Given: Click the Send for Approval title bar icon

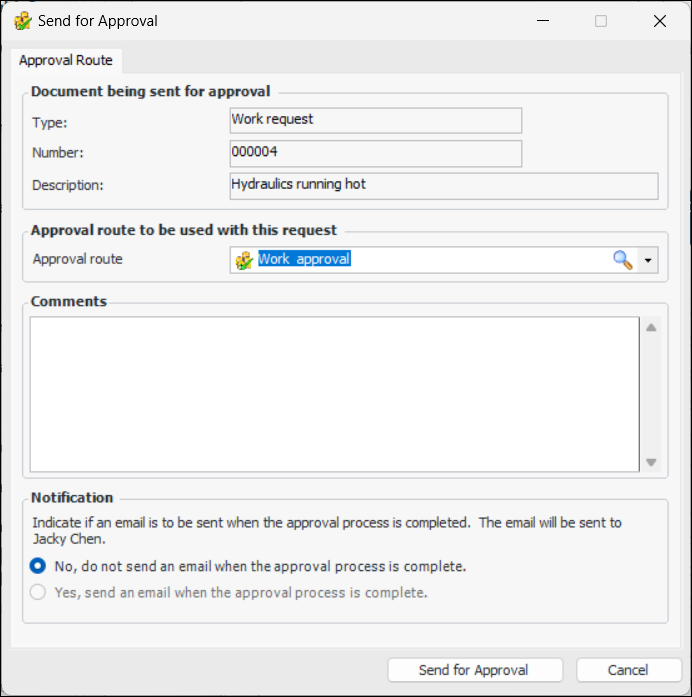Looking at the screenshot, I should (x=22, y=21).
